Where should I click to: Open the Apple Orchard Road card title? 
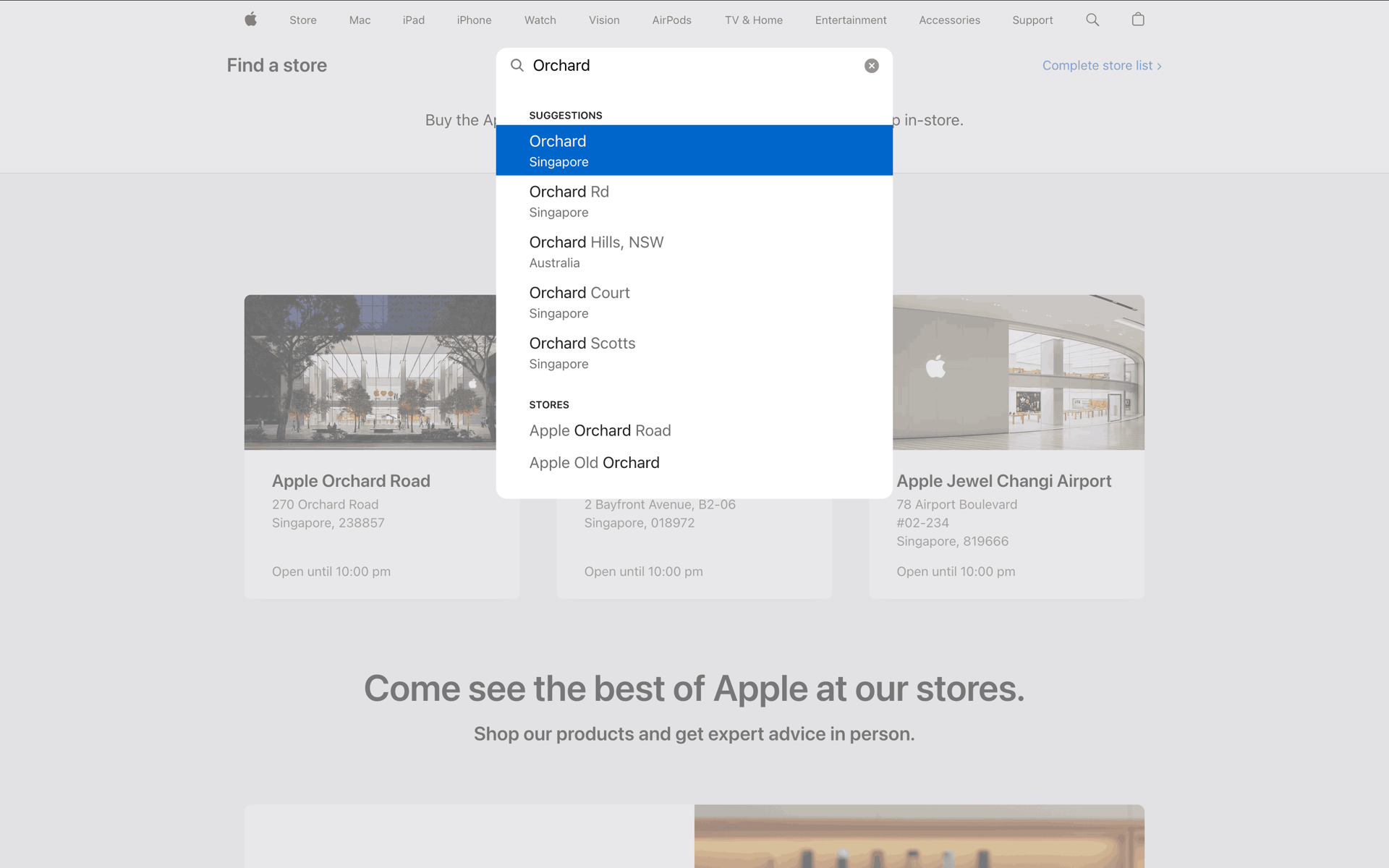(351, 481)
